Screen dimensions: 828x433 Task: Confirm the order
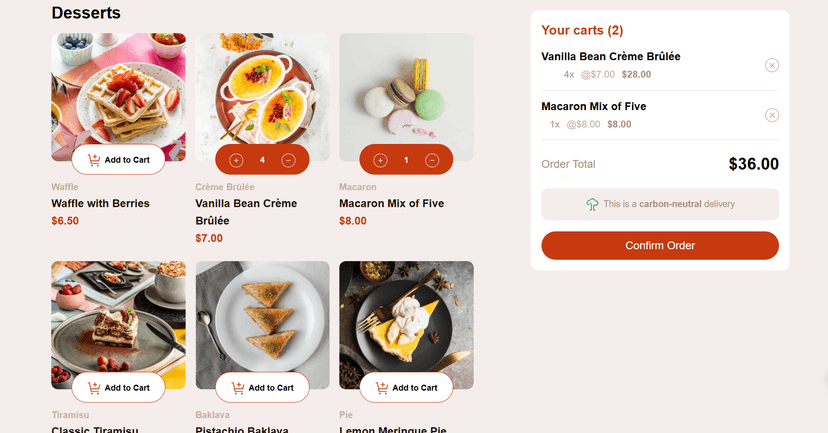tap(660, 245)
